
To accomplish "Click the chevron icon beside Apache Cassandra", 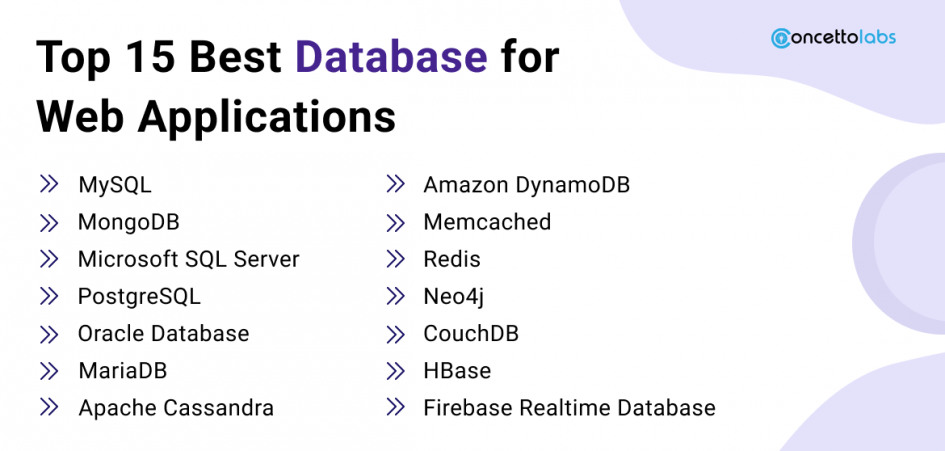I will (49, 407).
